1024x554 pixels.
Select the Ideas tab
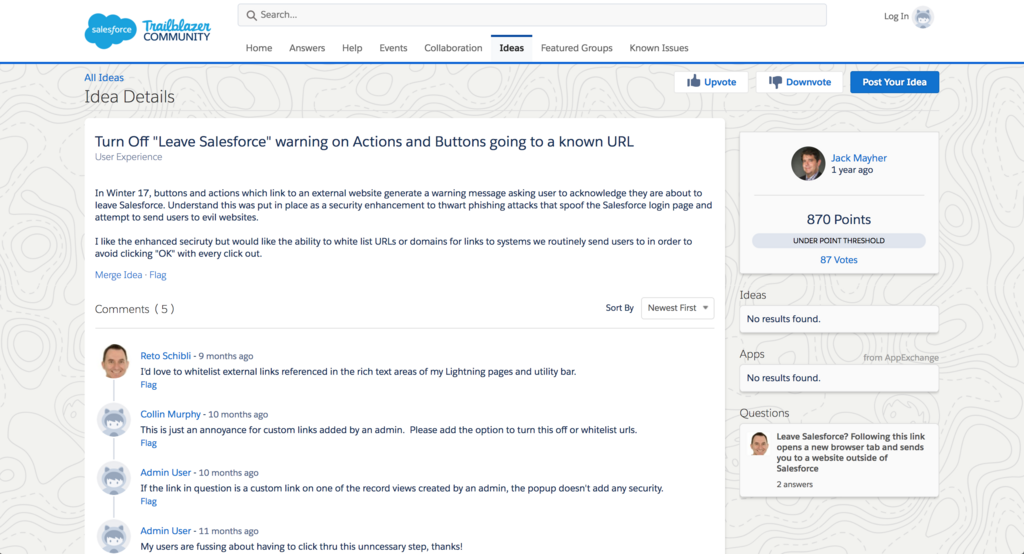pos(511,48)
